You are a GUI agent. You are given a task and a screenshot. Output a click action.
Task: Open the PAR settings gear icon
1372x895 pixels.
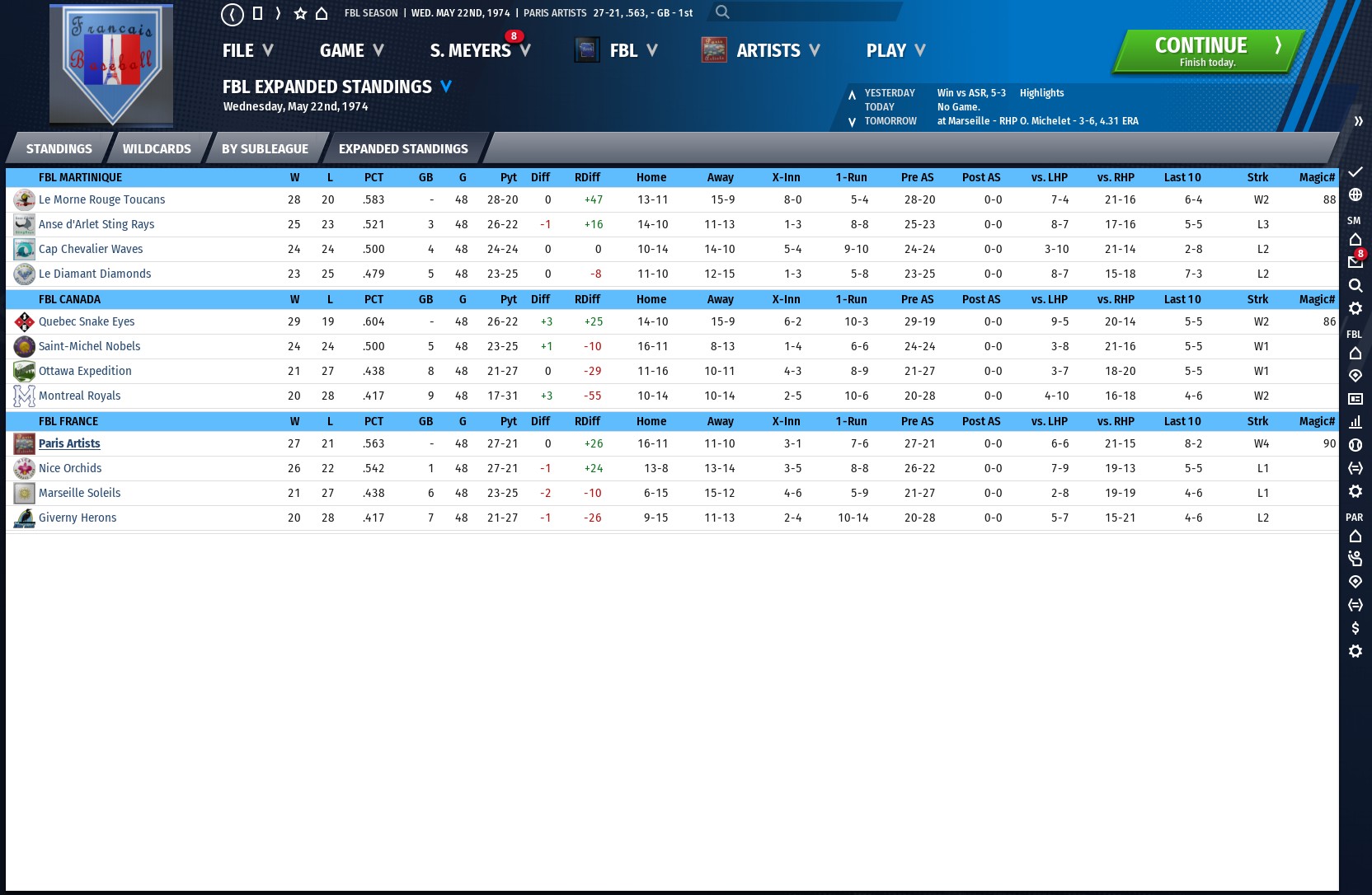click(1355, 651)
